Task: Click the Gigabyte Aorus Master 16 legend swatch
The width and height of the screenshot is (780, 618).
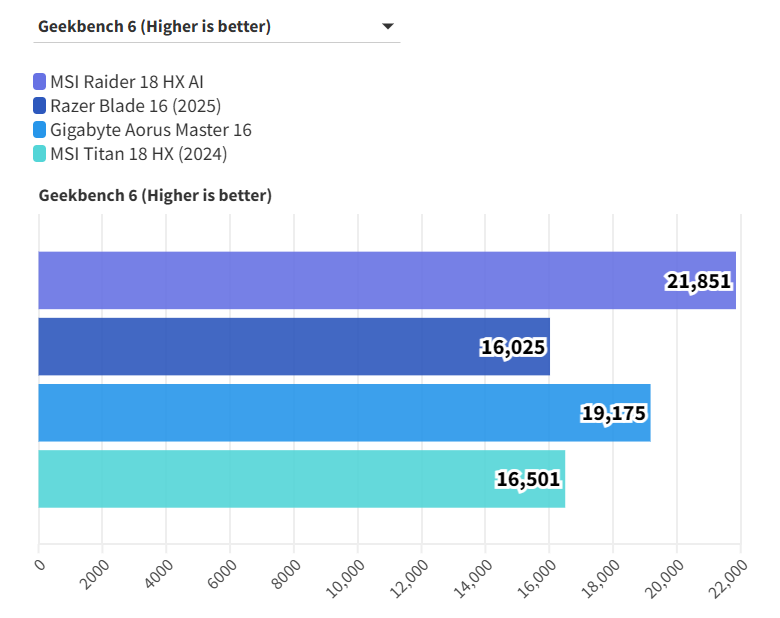Action: [39, 129]
